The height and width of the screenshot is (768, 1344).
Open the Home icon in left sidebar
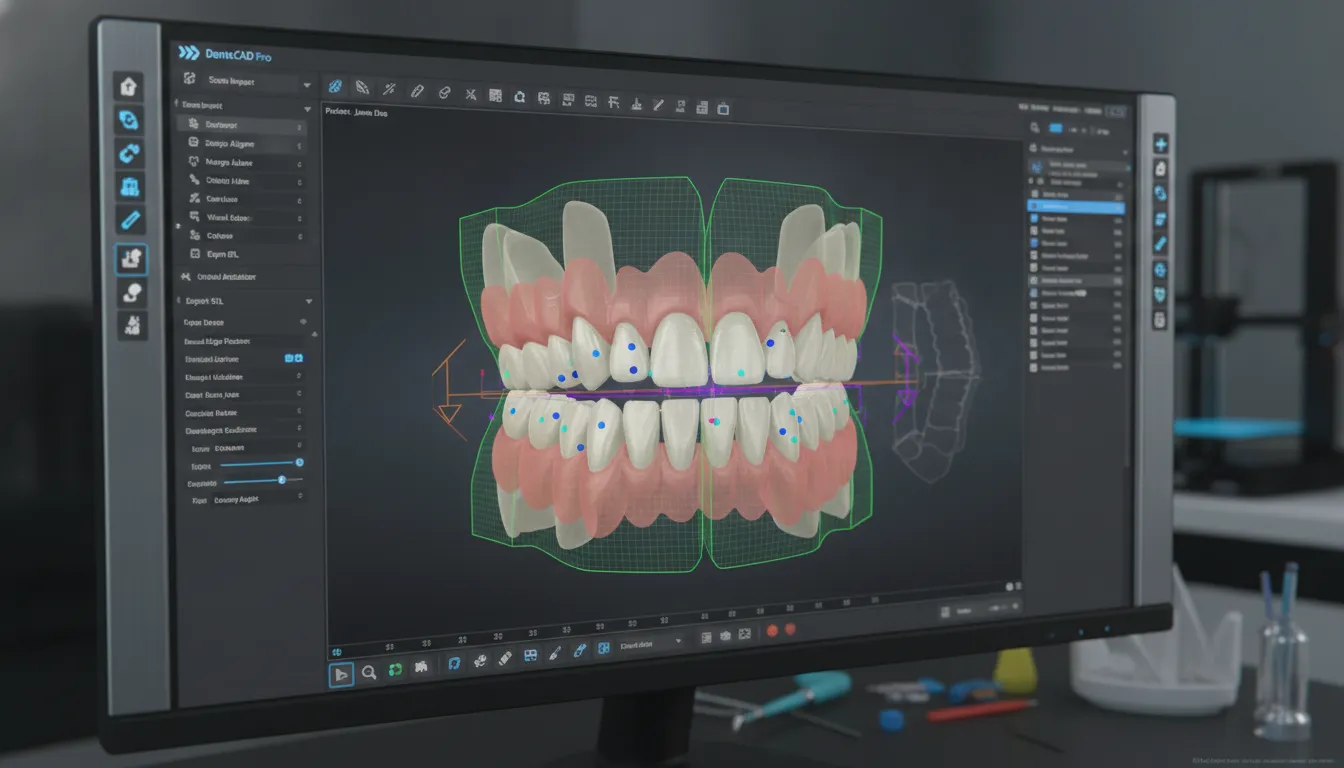point(128,86)
